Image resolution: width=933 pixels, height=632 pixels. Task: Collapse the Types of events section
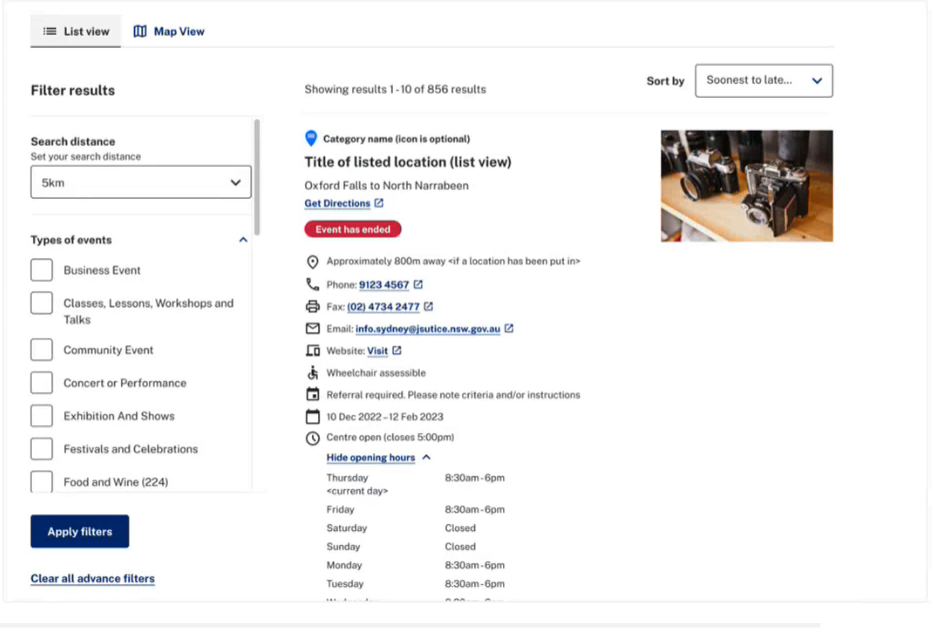(x=243, y=240)
